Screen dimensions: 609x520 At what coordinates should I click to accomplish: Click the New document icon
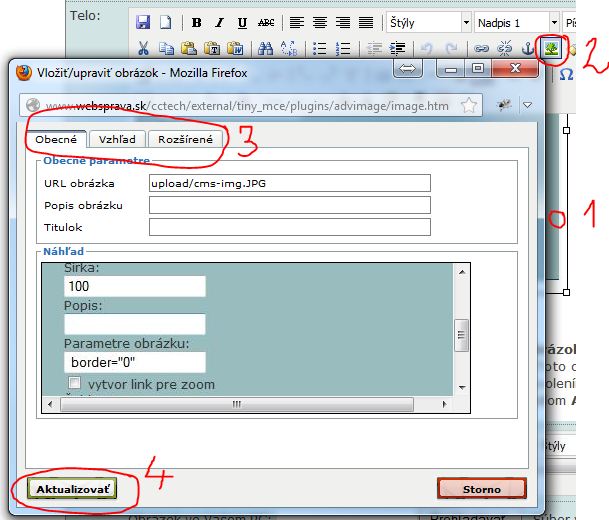click(166, 23)
